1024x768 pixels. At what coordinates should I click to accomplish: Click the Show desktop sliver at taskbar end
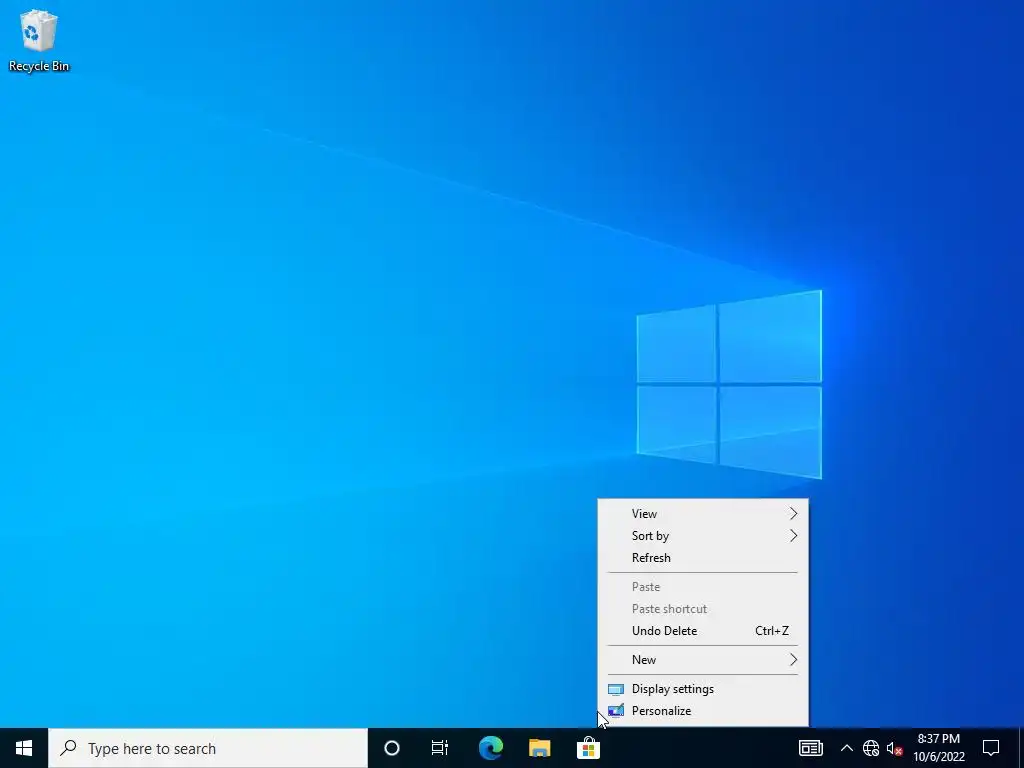tap(1021, 748)
